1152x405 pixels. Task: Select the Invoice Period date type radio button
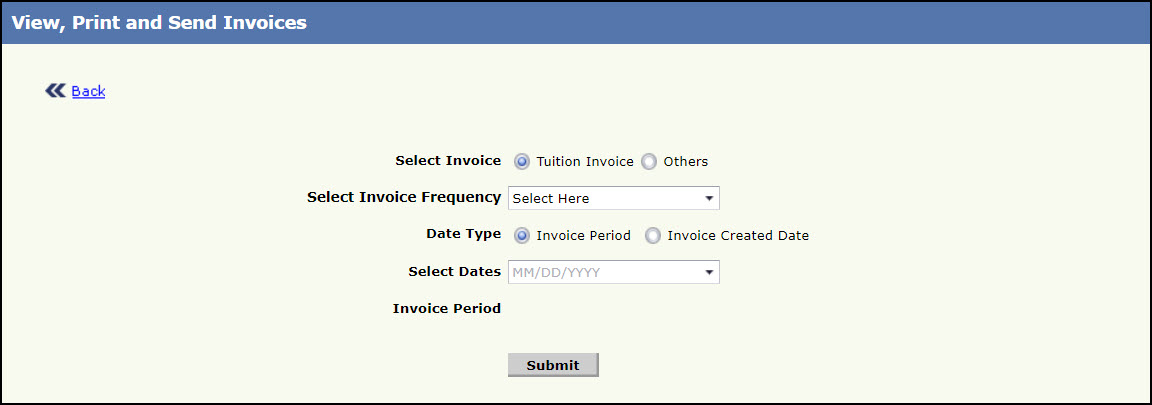(x=522, y=236)
